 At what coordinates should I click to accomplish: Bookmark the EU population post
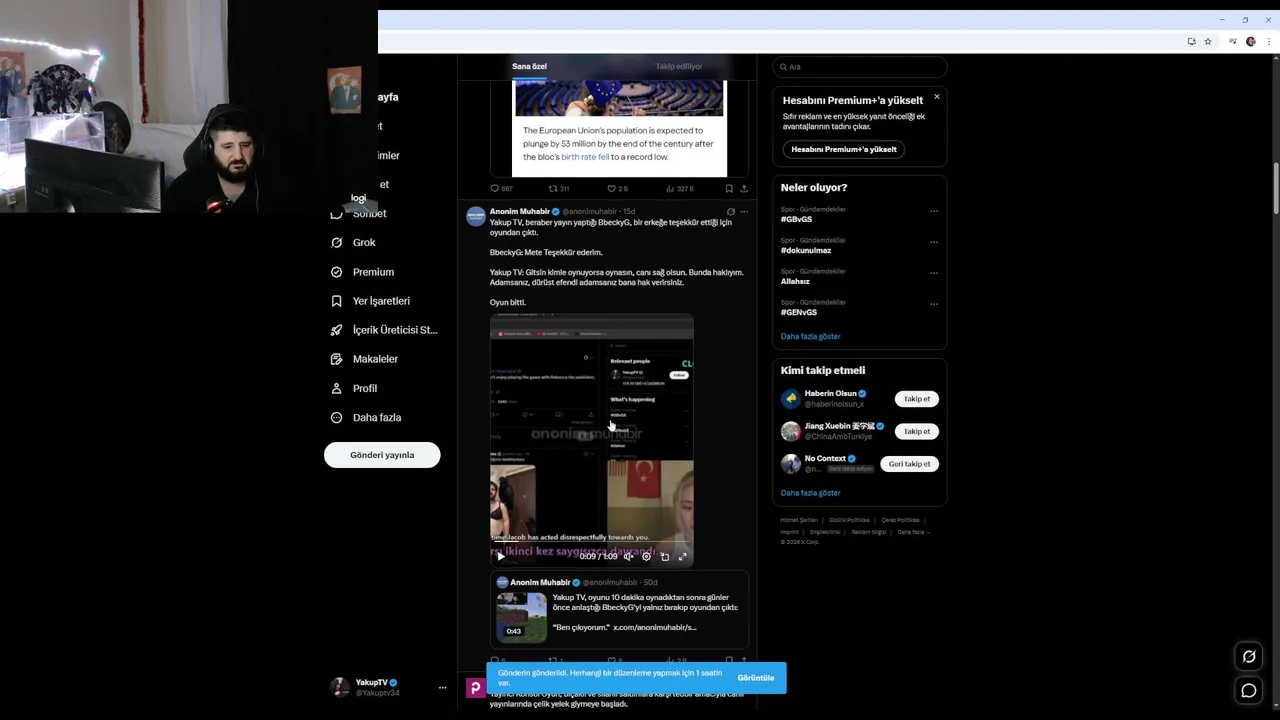(x=729, y=188)
